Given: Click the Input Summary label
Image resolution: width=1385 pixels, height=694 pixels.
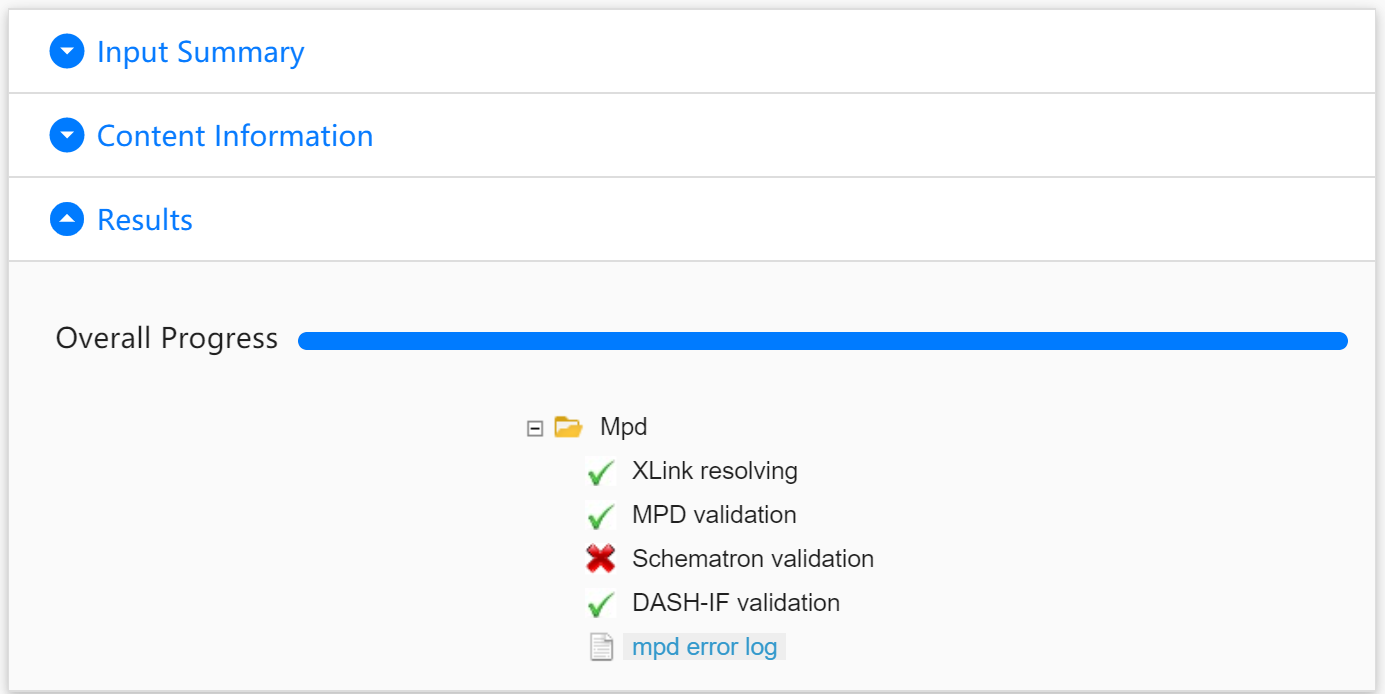Looking at the screenshot, I should click(x=200, y=51).
